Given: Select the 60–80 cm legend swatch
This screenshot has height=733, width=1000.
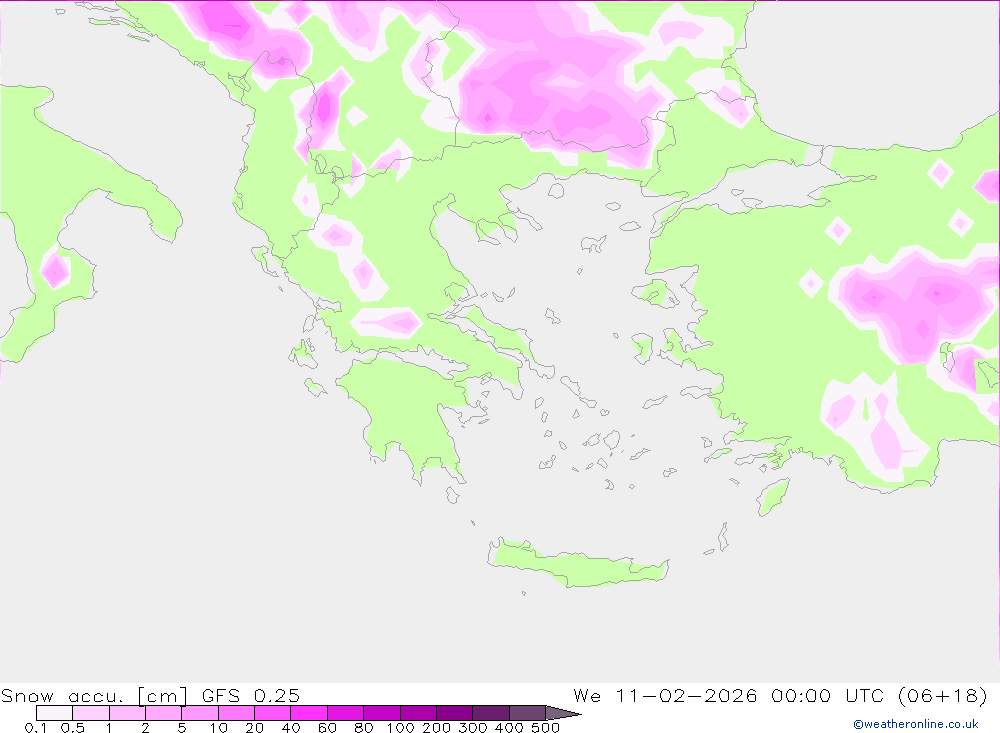Looking at the screenshot, I should (346, 713).
